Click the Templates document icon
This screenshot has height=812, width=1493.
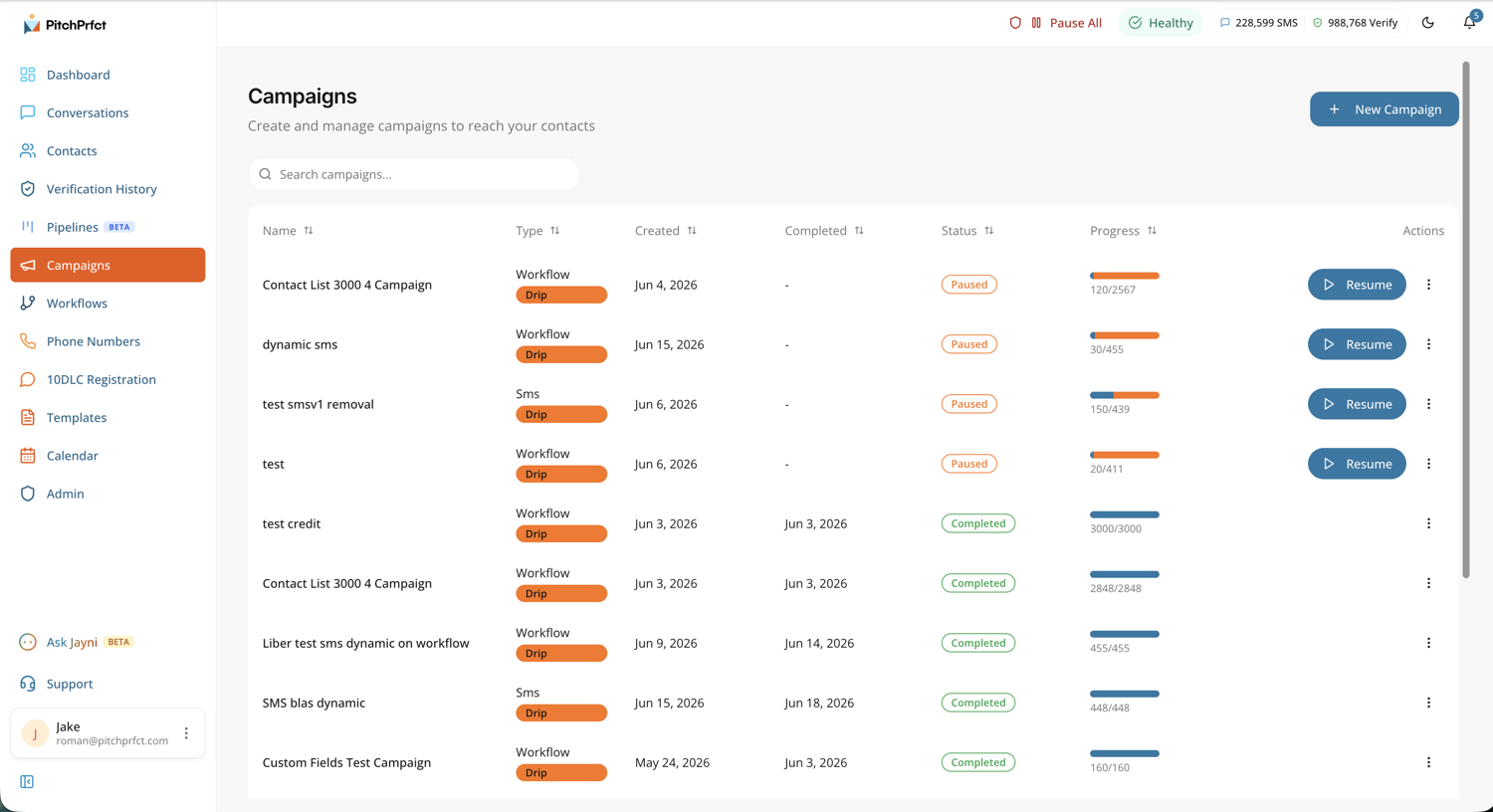coord(28,418)
